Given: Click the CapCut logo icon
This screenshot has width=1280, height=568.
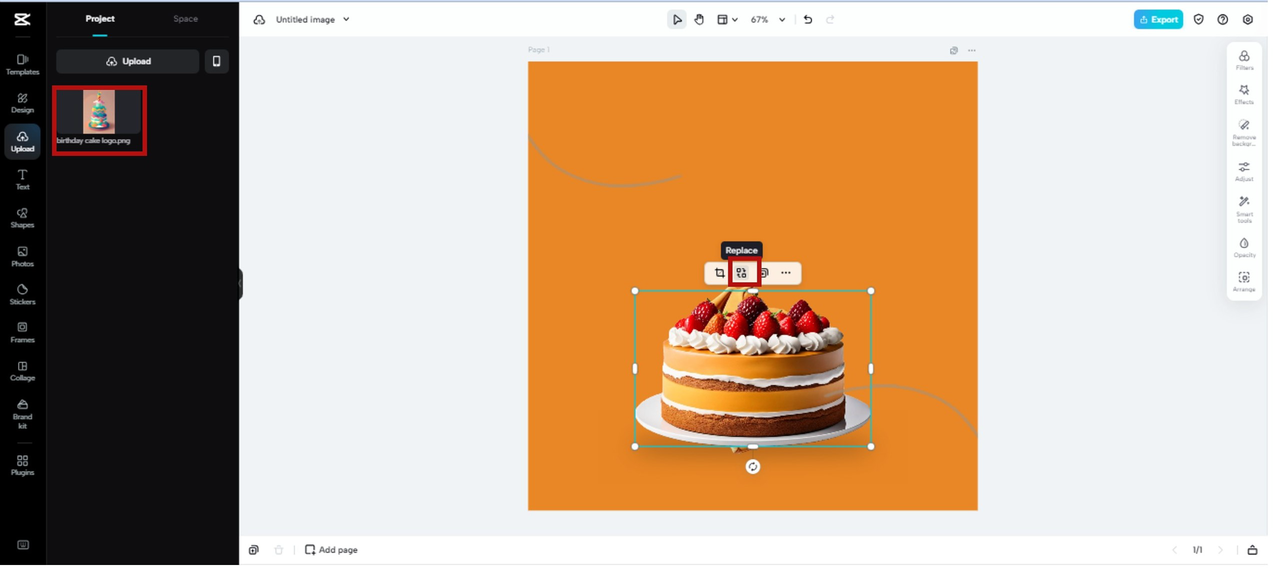Looking at the screenshot, I should click(x=22, y=19).
